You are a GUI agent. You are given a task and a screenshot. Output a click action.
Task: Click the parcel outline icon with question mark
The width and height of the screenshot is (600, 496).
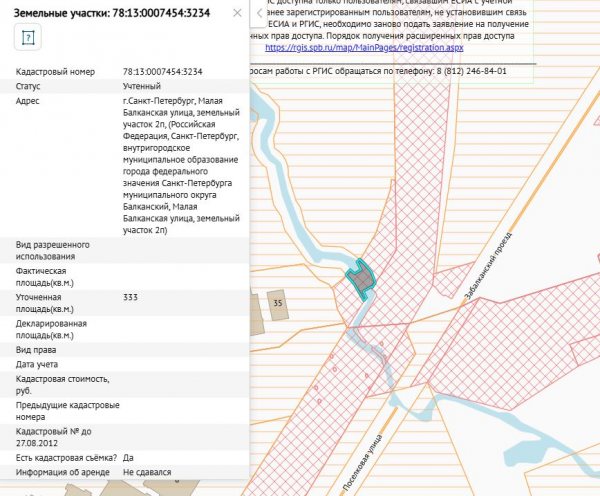28,39
